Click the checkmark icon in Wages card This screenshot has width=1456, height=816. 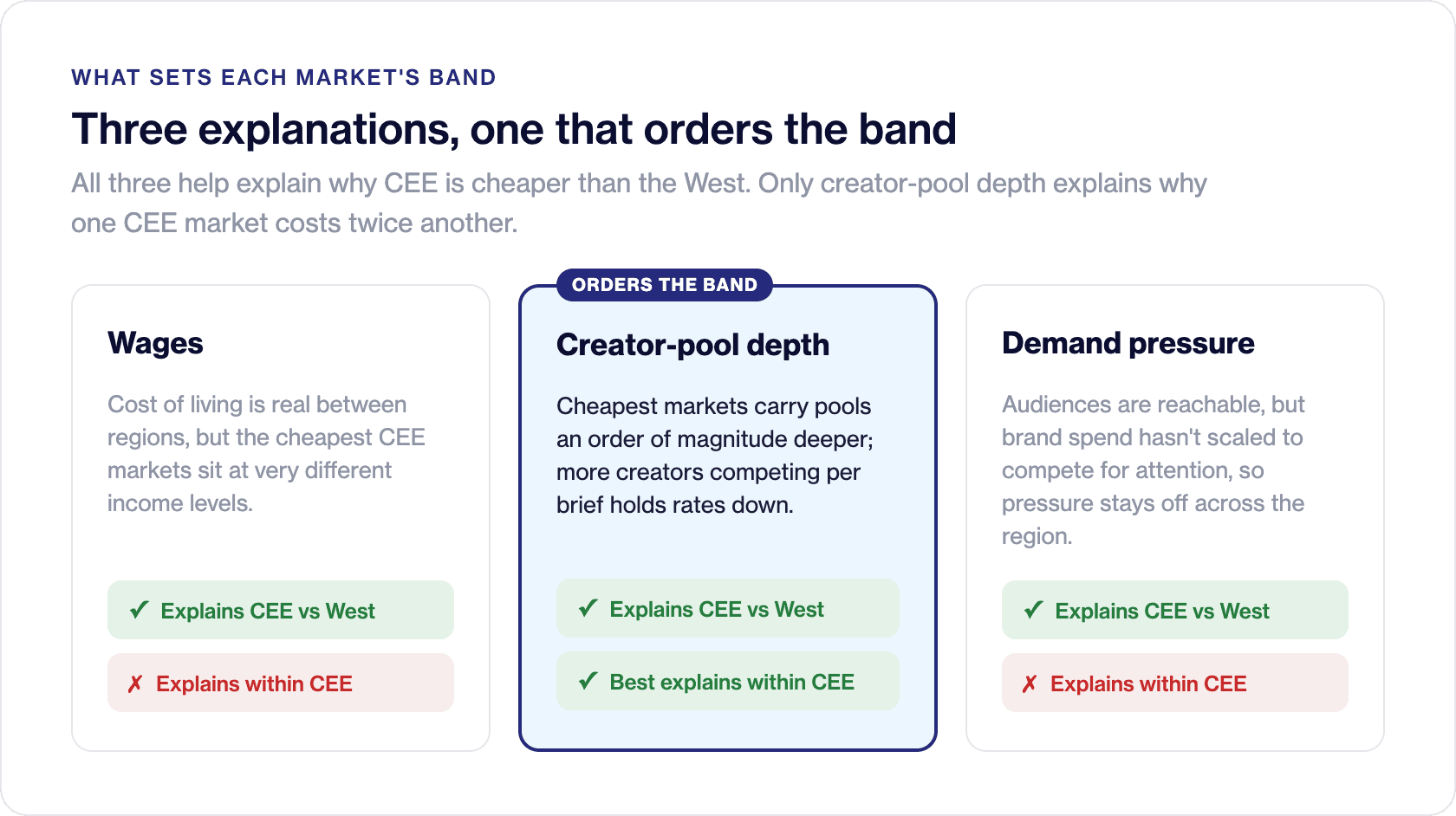(139, 610)
